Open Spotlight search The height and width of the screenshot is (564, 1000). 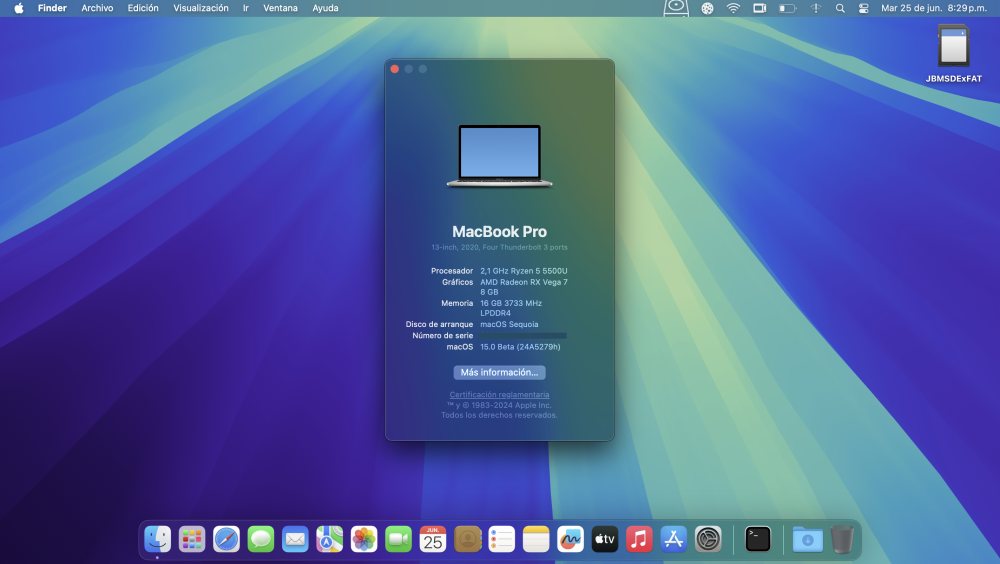pos(840,8)
